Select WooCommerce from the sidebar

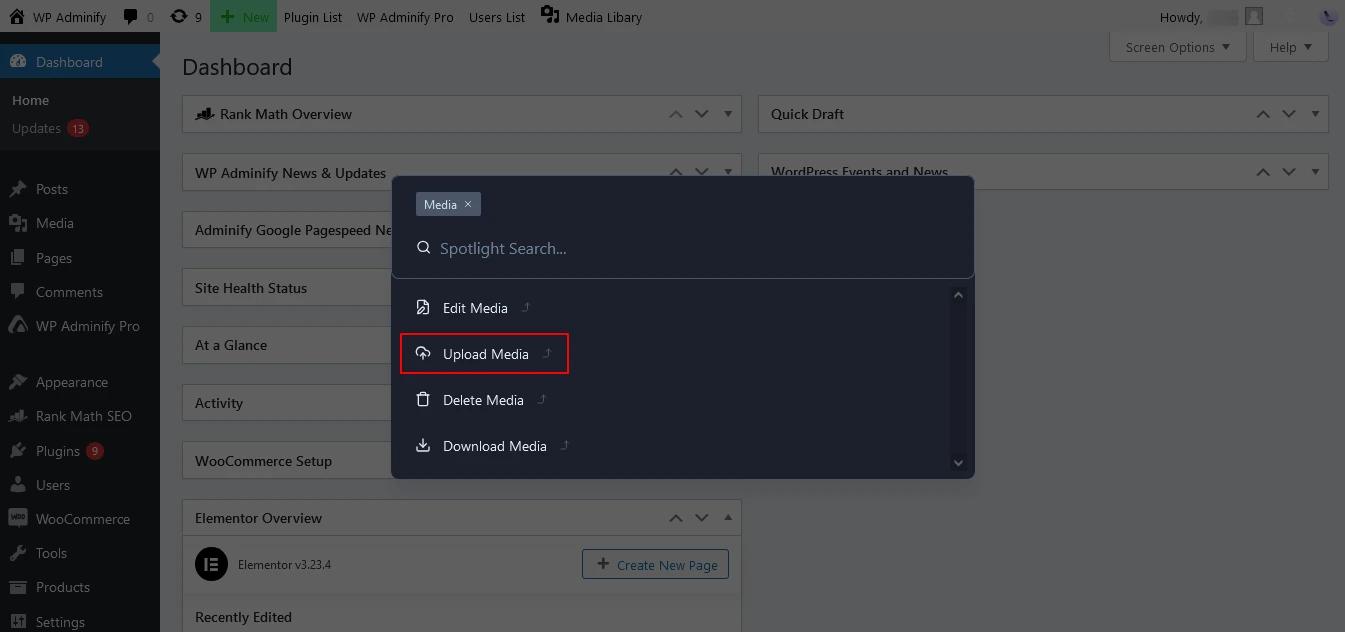click(x=82, y=519)
